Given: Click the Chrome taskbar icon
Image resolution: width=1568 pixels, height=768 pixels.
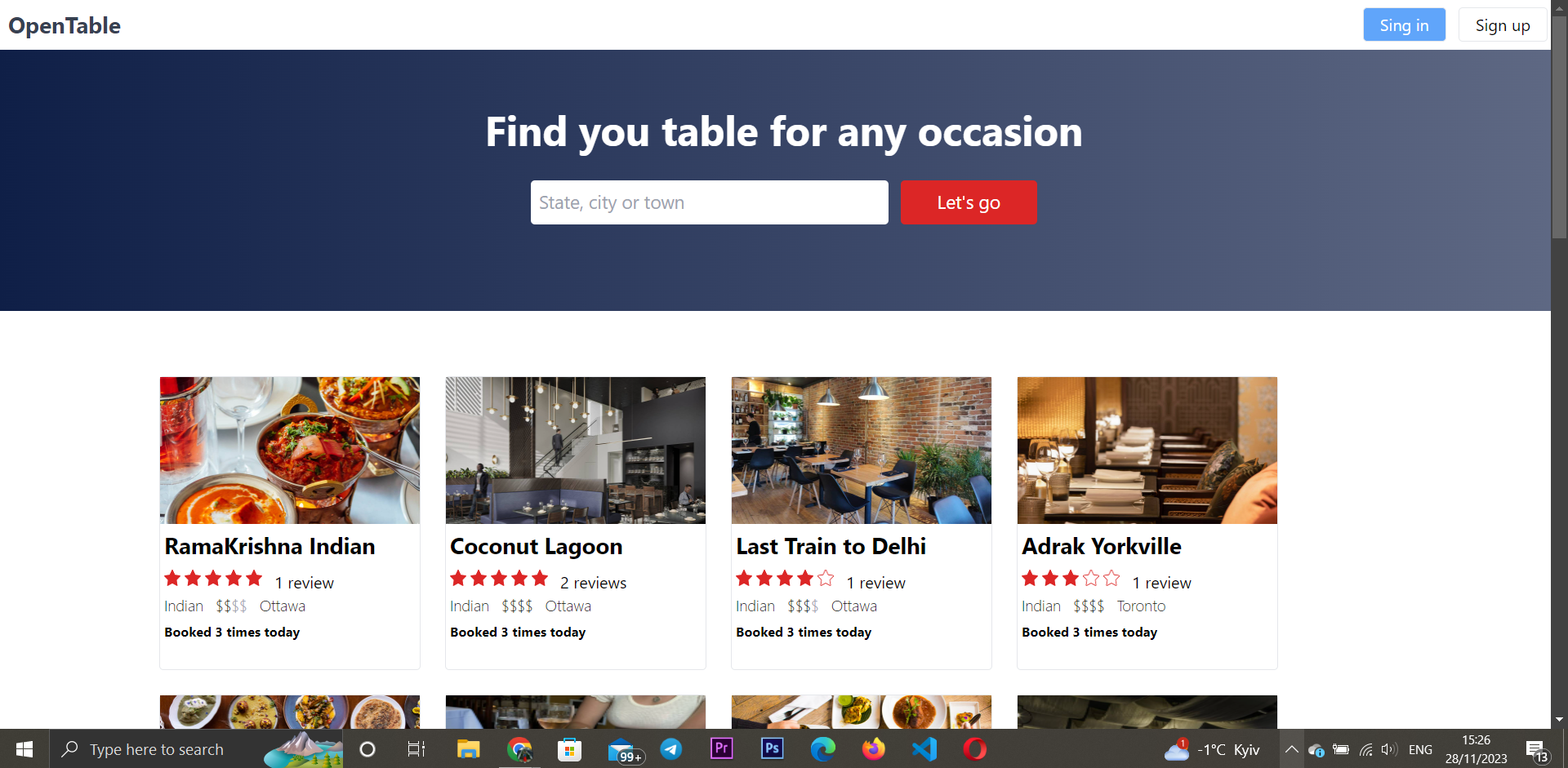Looking at the screenshot, I should [x=519, y=748].
